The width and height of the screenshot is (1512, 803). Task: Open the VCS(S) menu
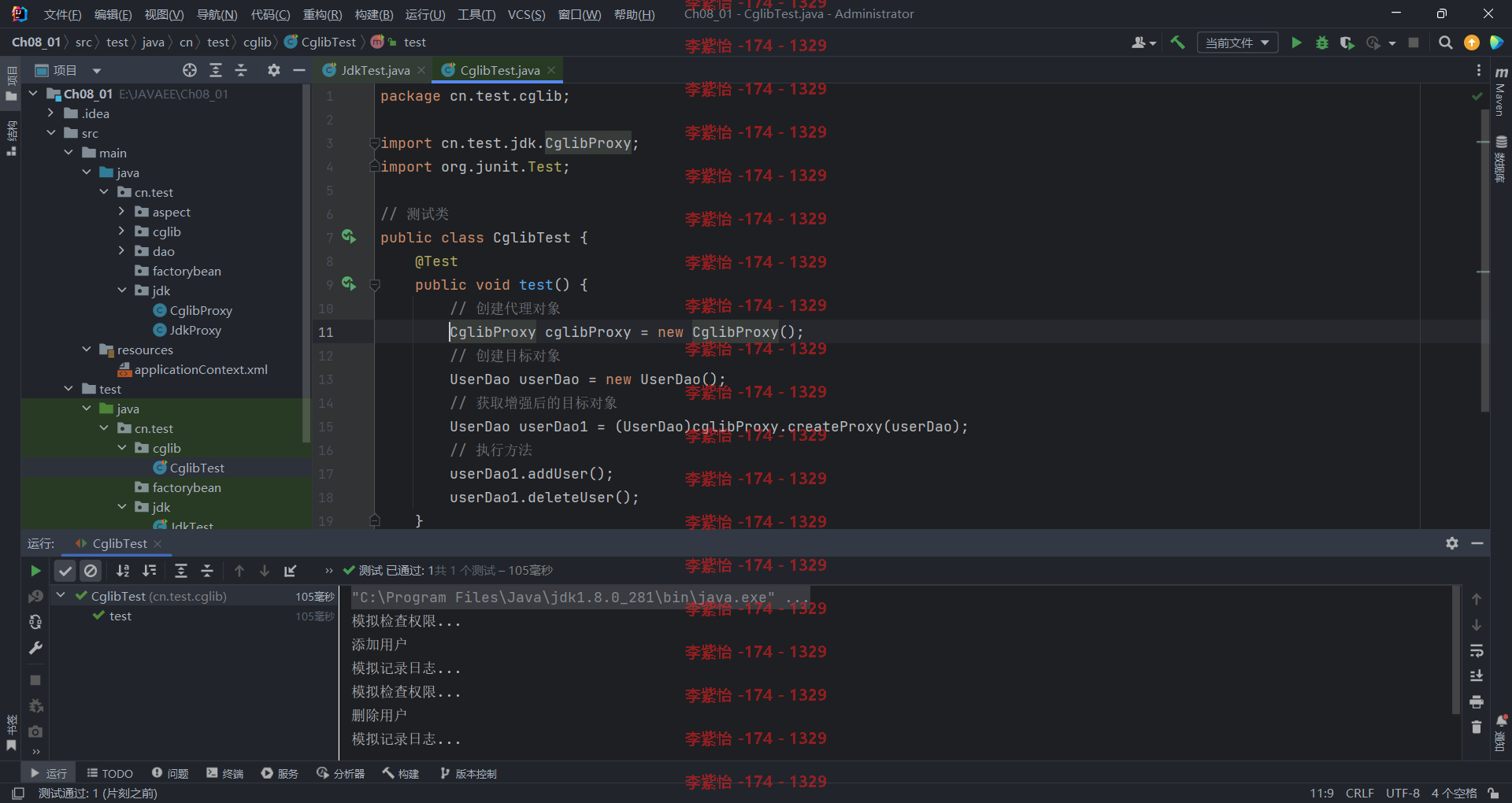point(526,14)
